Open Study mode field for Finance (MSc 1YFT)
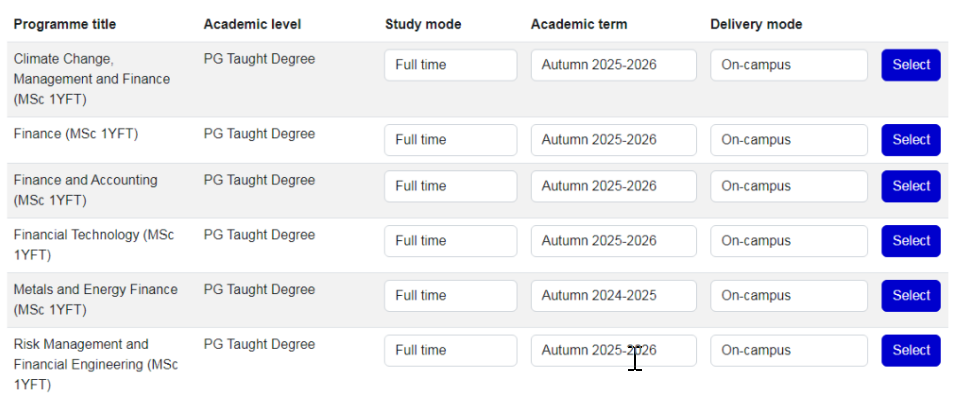The height and width of the screenshot is (394, 953). pyautogui.click(x=450, y=140)
